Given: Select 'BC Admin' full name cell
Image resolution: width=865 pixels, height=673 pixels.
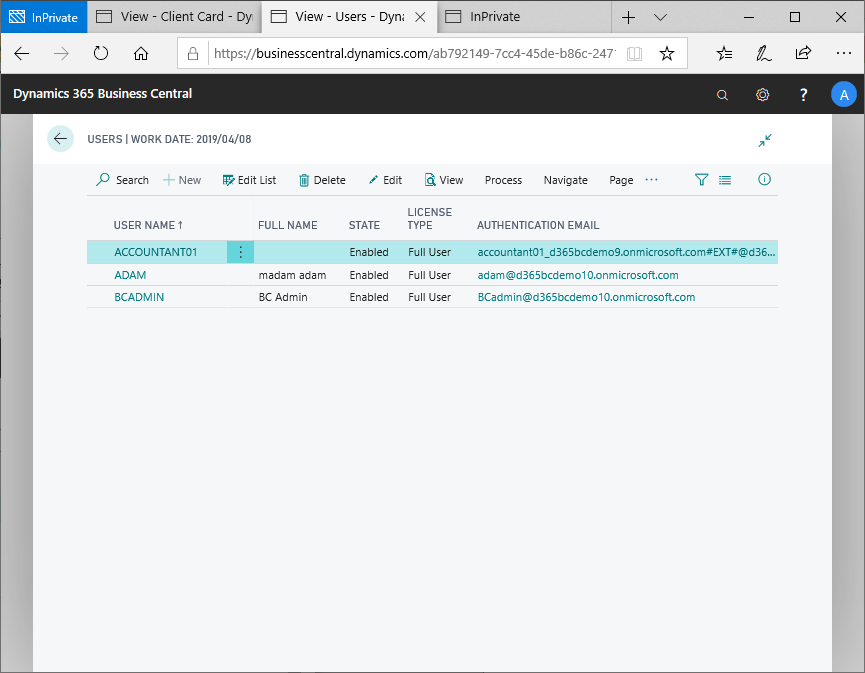Looking at the screenshot, I should (283, 297).
